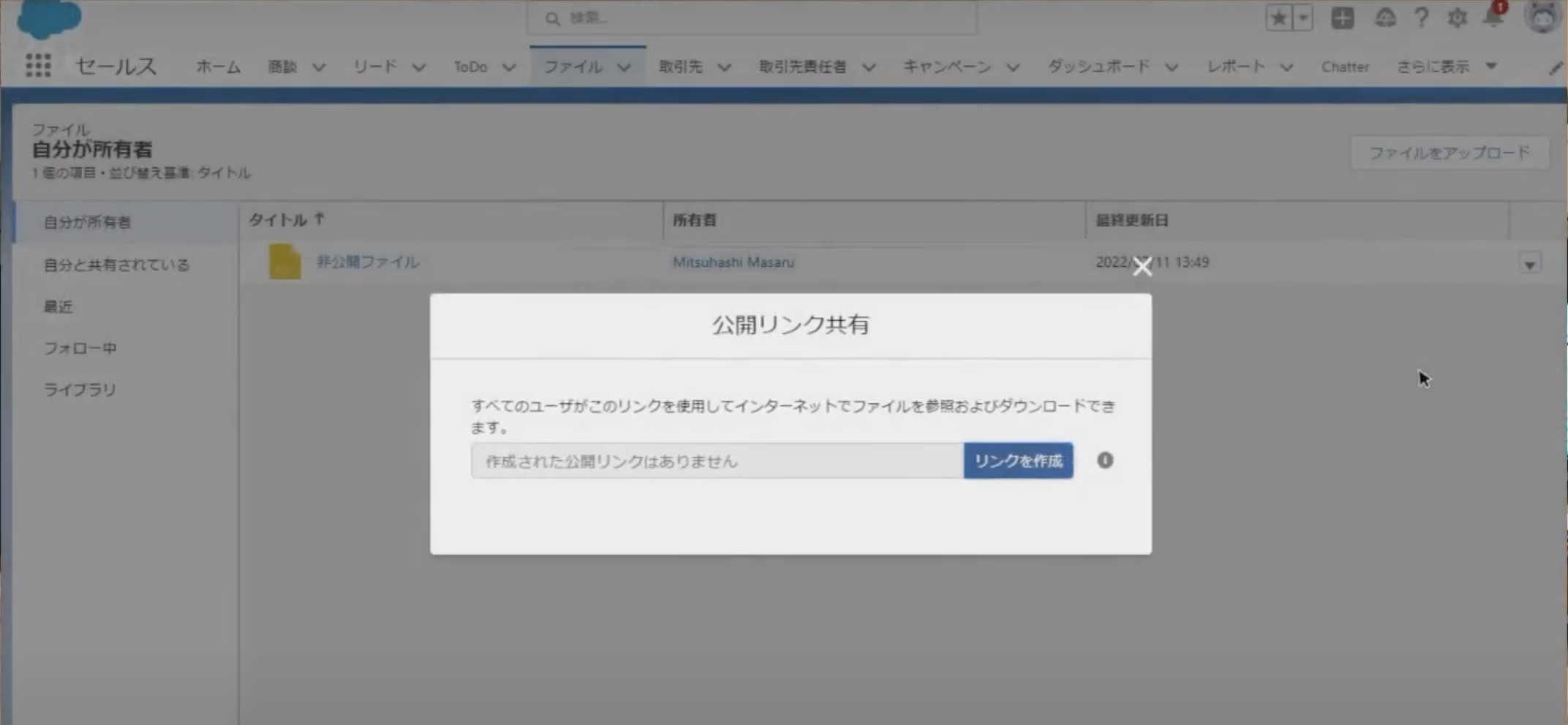Expand the ファイル tab chevron
Image resolution: width=1568 pixels, height=725 pixels.
point(623,67)
